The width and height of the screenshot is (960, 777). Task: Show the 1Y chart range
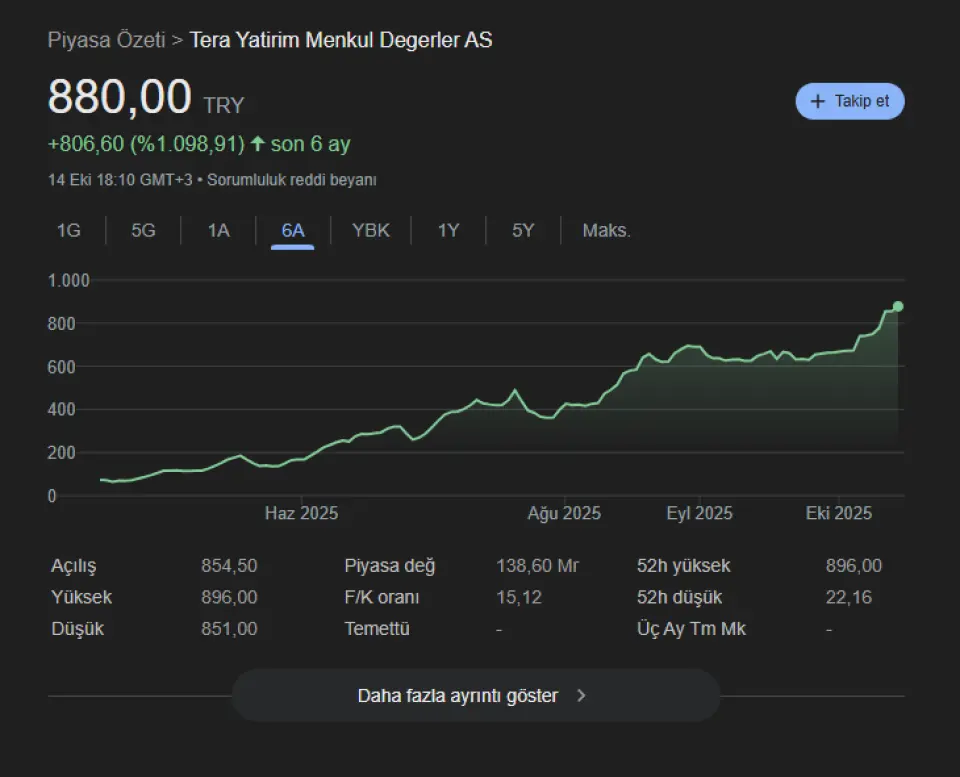pyautogui.click(x=448, y=231)
